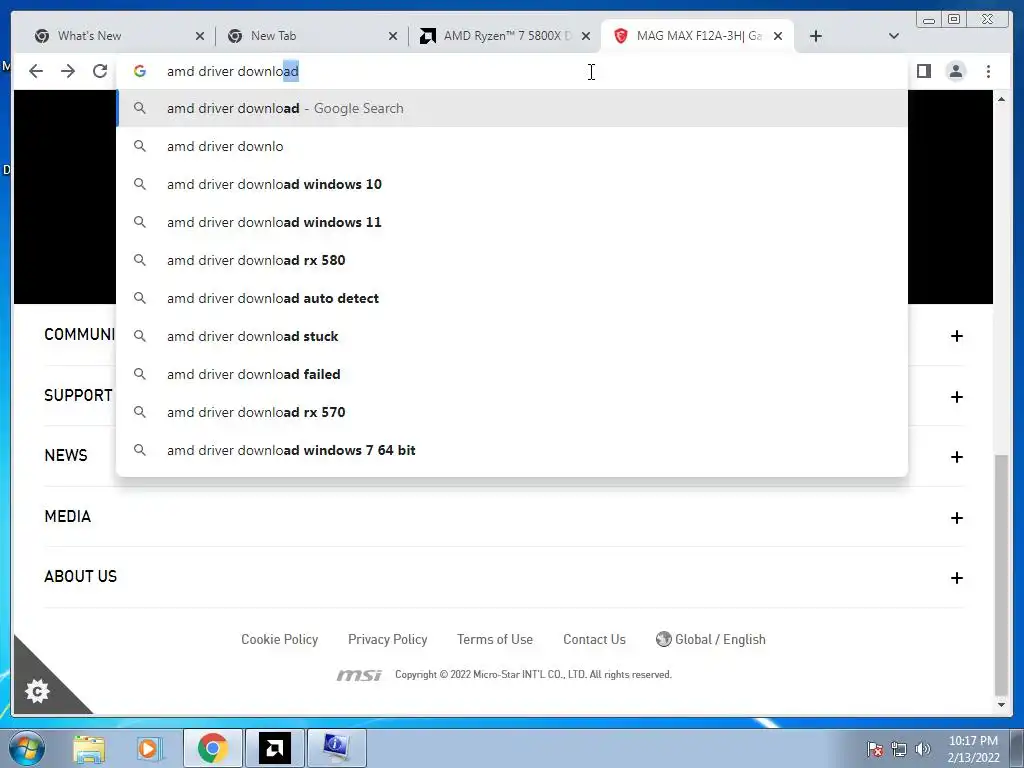Click the Action Center flag tray icon
Image resolution: width=1024 pixels, height=768 pixels.
click(875, 749)
